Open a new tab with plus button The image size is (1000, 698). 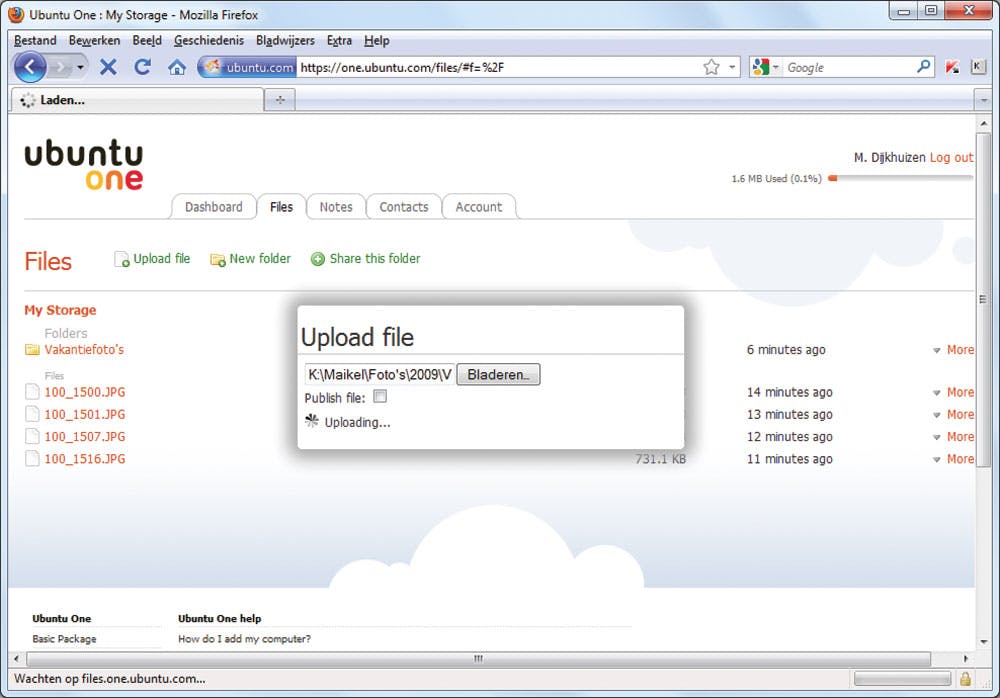[280, 100]
